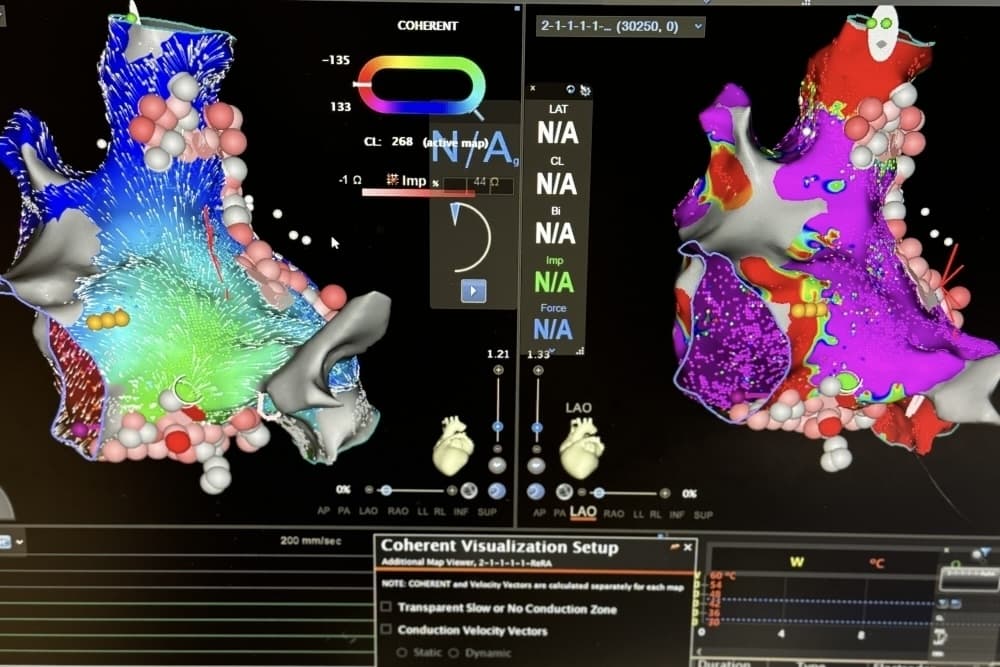The width and height of the screenshot is (1000, 667).
Task: Click the right viewer zoom minus button
Action: (537, 450)
